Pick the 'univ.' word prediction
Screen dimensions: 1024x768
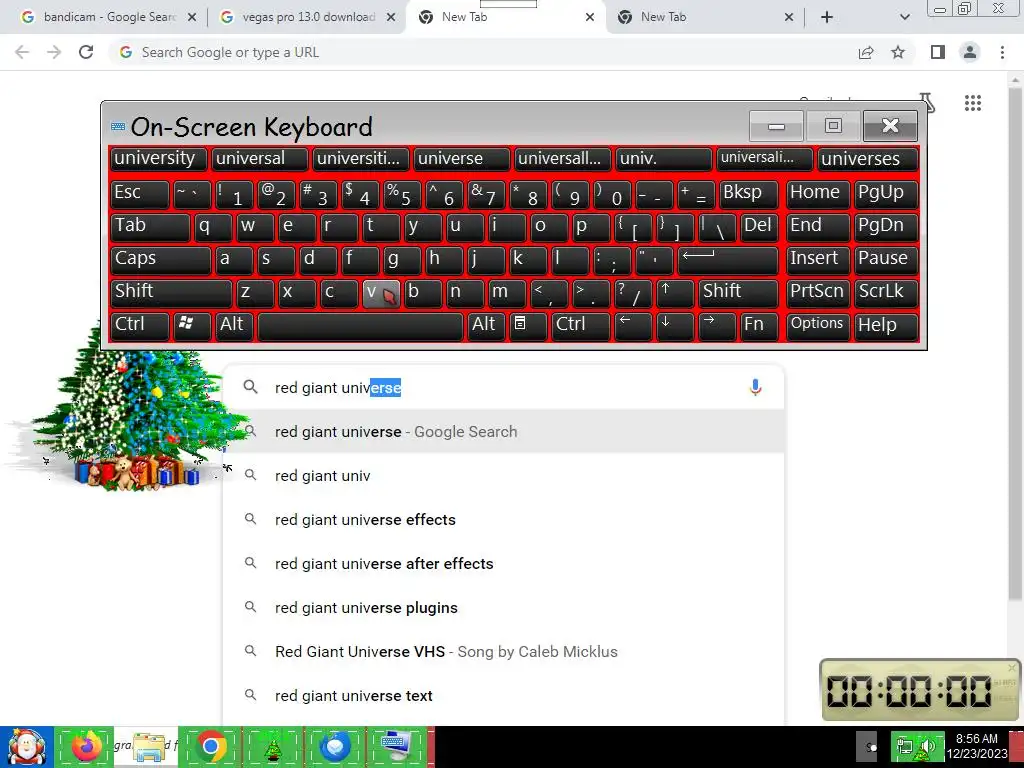664,159
